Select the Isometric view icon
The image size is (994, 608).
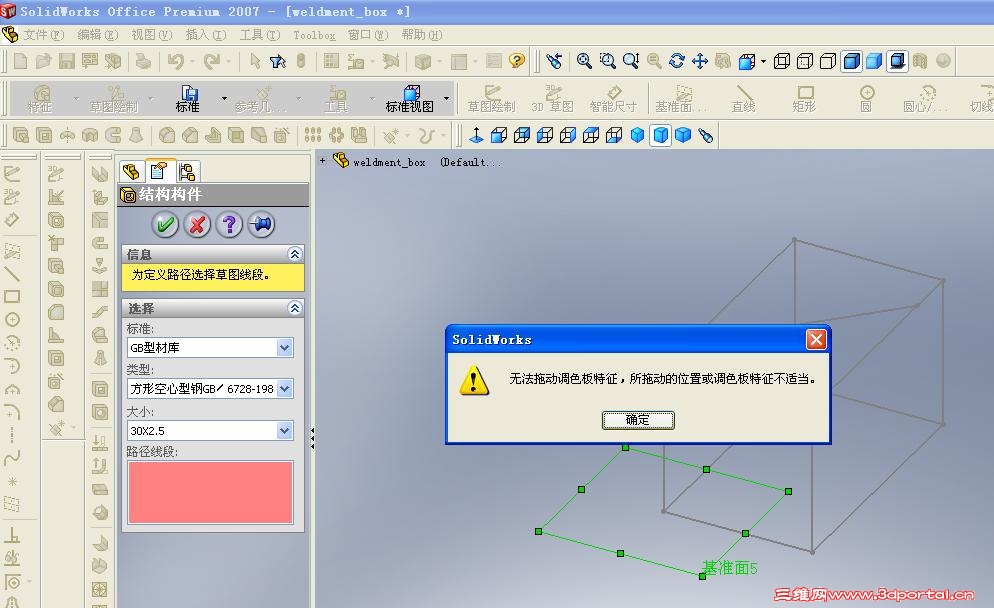(x=637, y=135)
